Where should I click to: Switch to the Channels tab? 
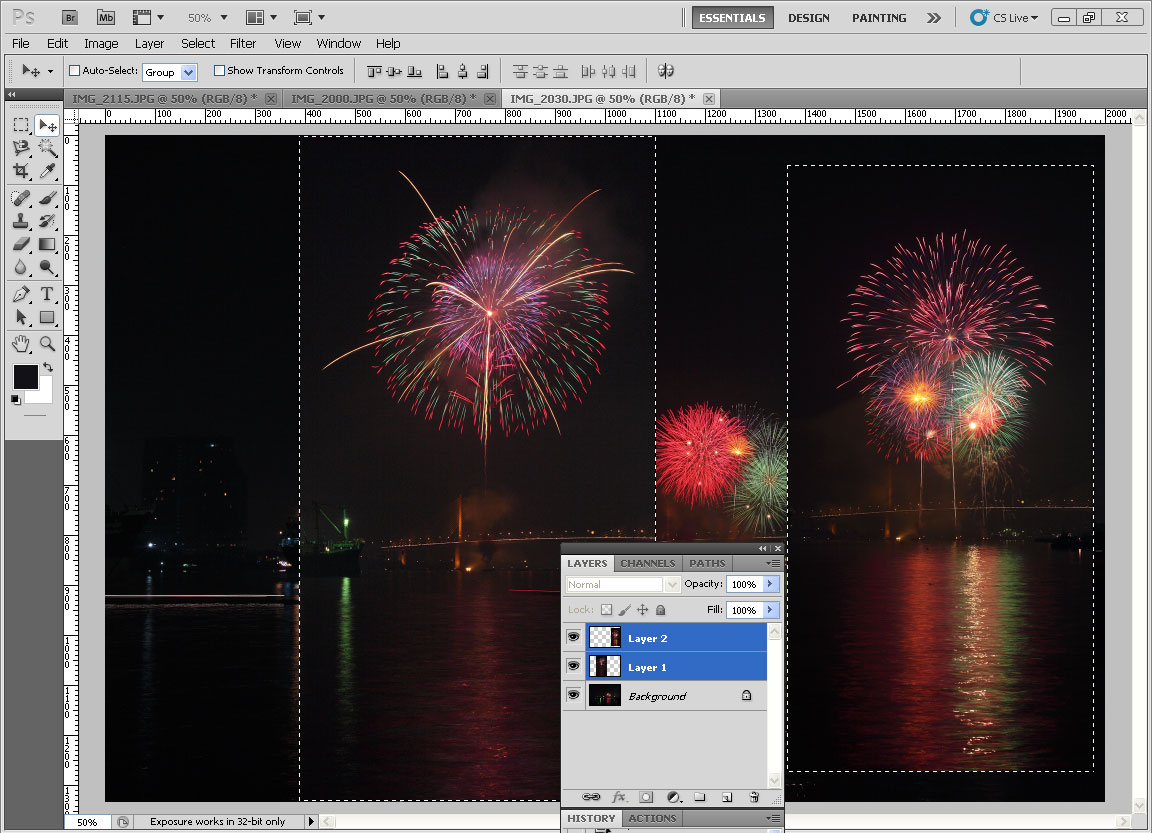pyautogui.click(x=648, y=563)
